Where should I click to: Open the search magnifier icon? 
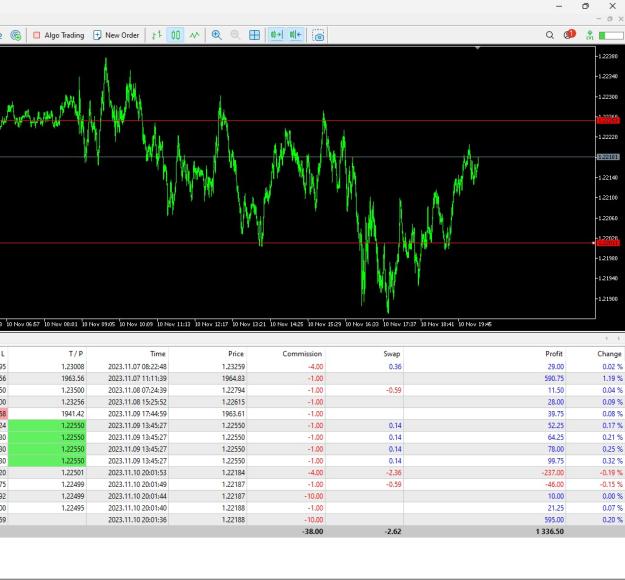coord(550,35)
